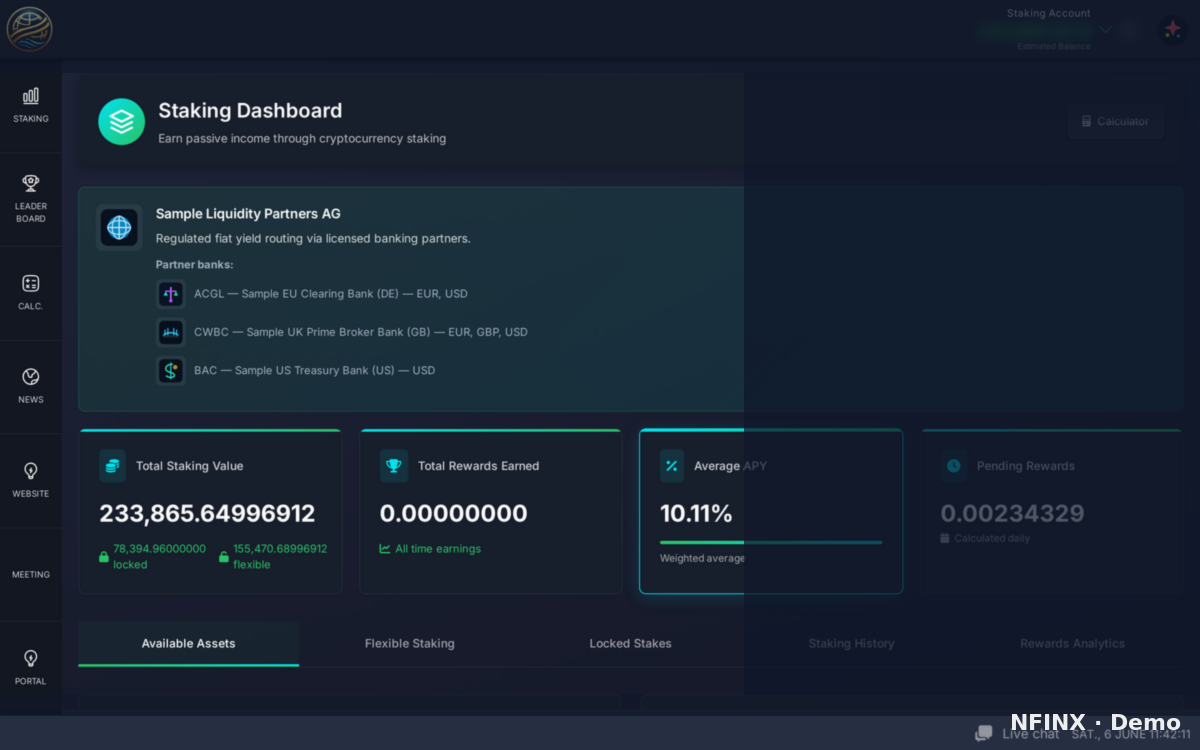Image resolution: width=1200 pixels, height=750 pixels.
Task: Click the Total Staking Value 233,865.64996912 figure
Action: coord(207,514)
